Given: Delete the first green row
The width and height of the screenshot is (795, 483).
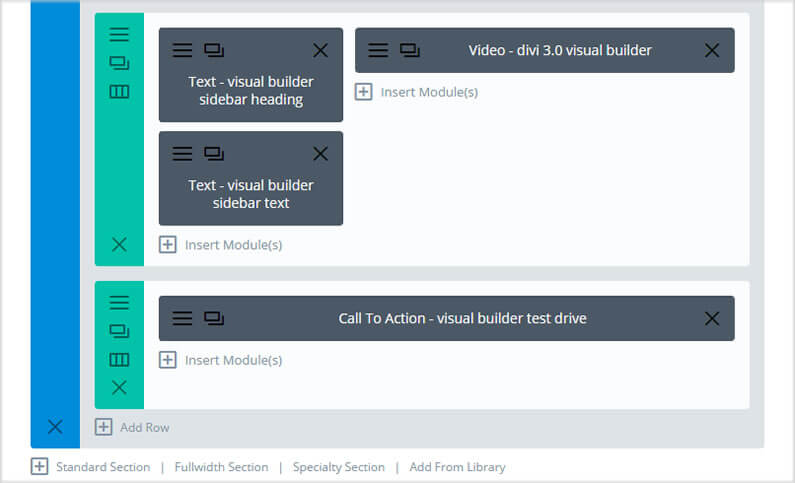Looking at the screenshot, I should tap(119, 245).
